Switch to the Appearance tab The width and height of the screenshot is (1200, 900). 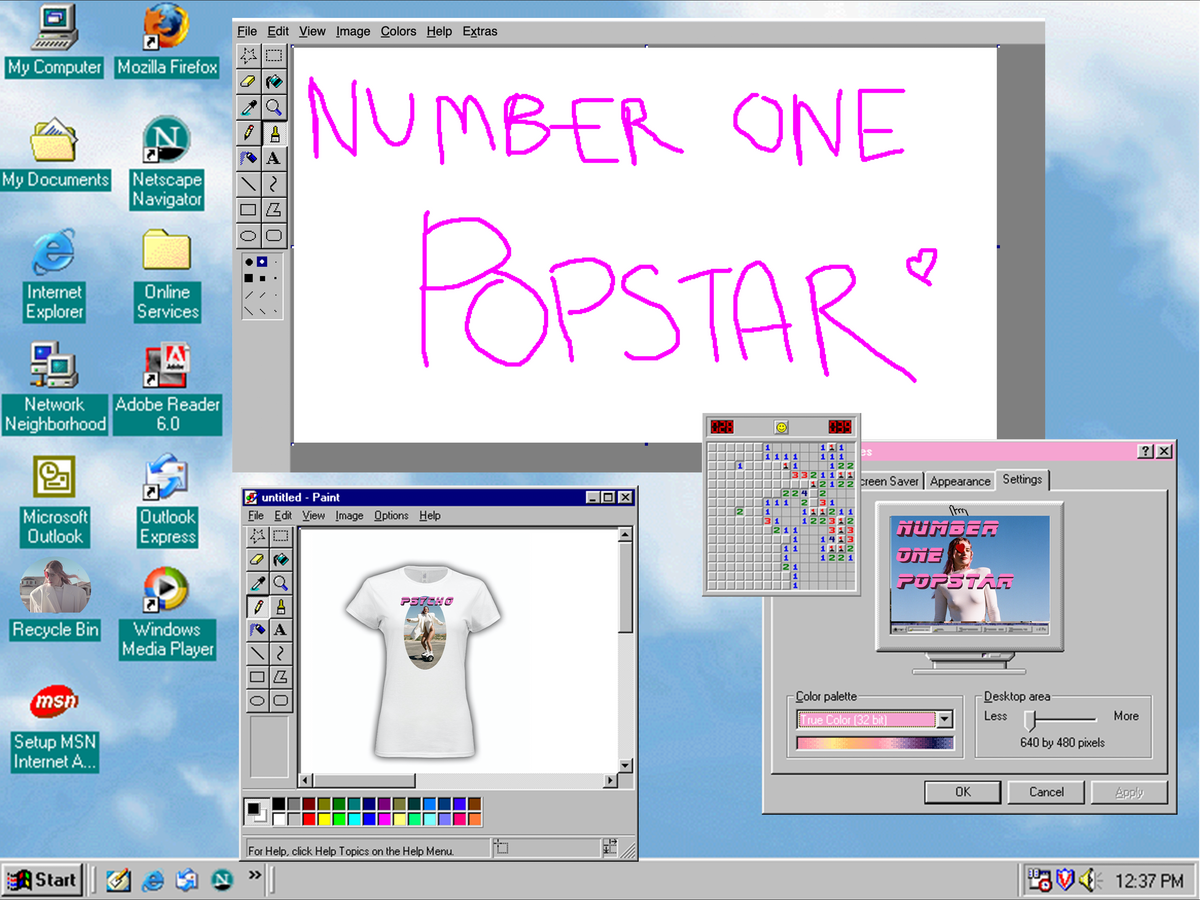[960, 481]
